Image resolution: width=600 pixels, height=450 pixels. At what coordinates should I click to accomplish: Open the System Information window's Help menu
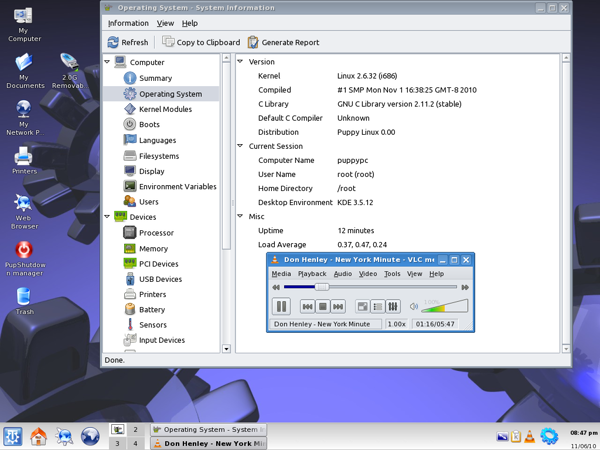190,23
